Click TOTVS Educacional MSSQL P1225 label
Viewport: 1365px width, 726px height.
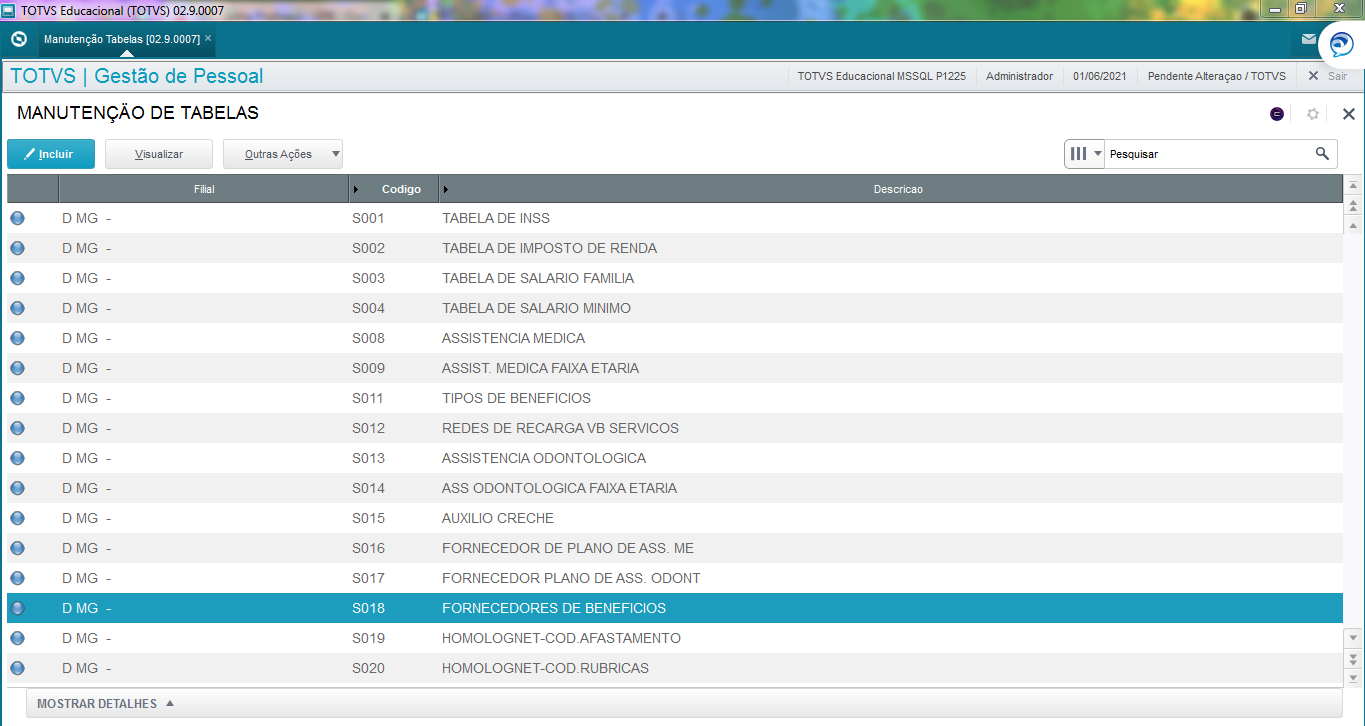click(x=882, y=76)
